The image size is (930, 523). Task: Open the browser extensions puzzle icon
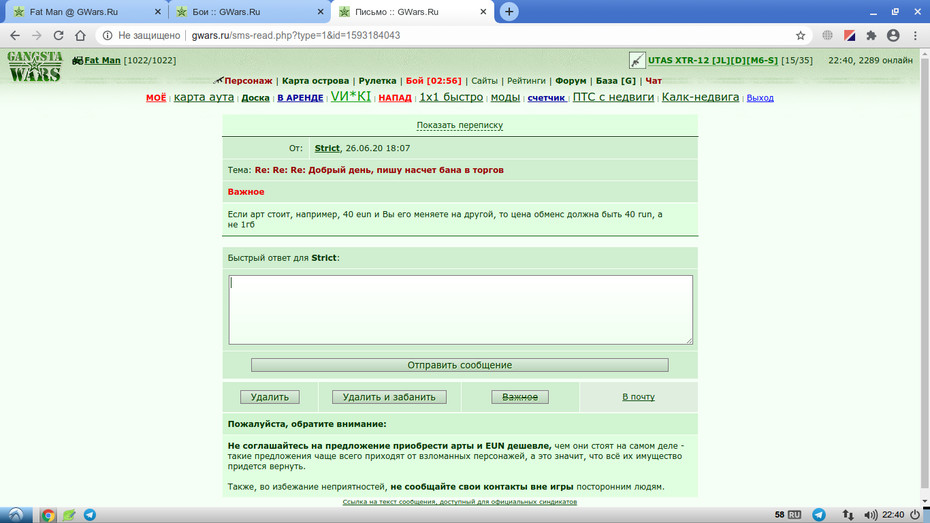[871, 36]
